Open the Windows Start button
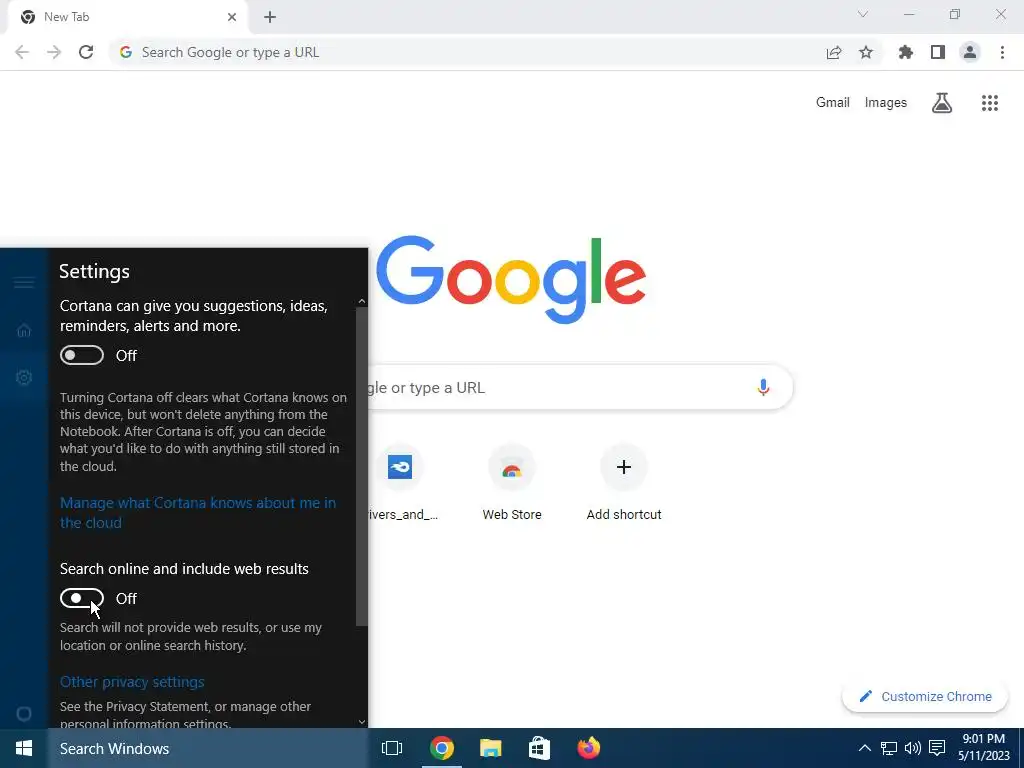This screenshot has width=1024, height=768. point(24,748)
